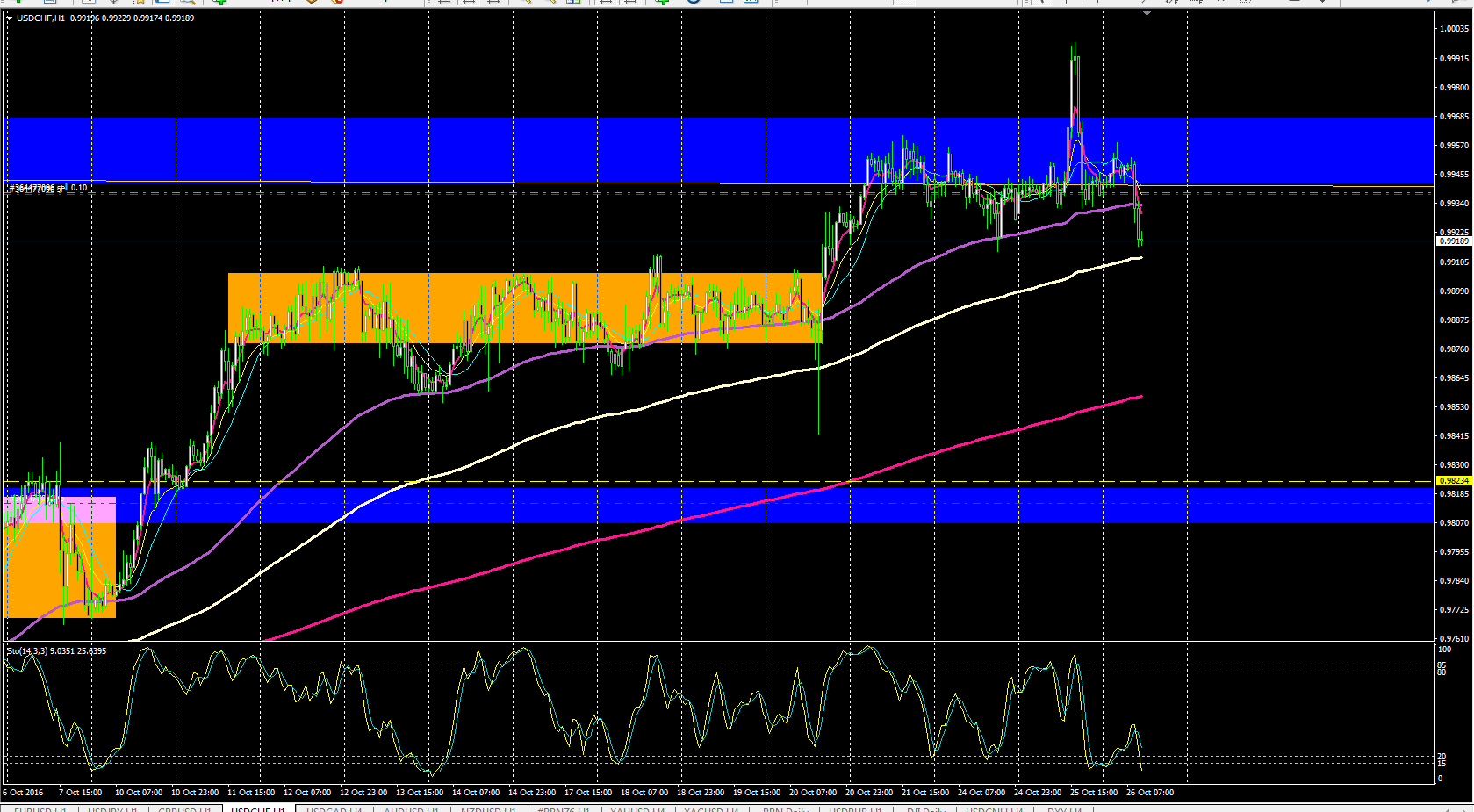Click the 0.99685 price axis label
This screenshot has width=1474, height=812.
pyautogui.click(x=1454, y=116)
